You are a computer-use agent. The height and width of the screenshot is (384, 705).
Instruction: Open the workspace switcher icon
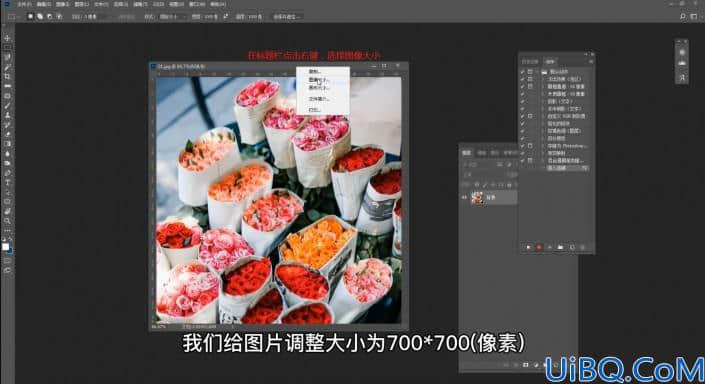click(694, 17)
